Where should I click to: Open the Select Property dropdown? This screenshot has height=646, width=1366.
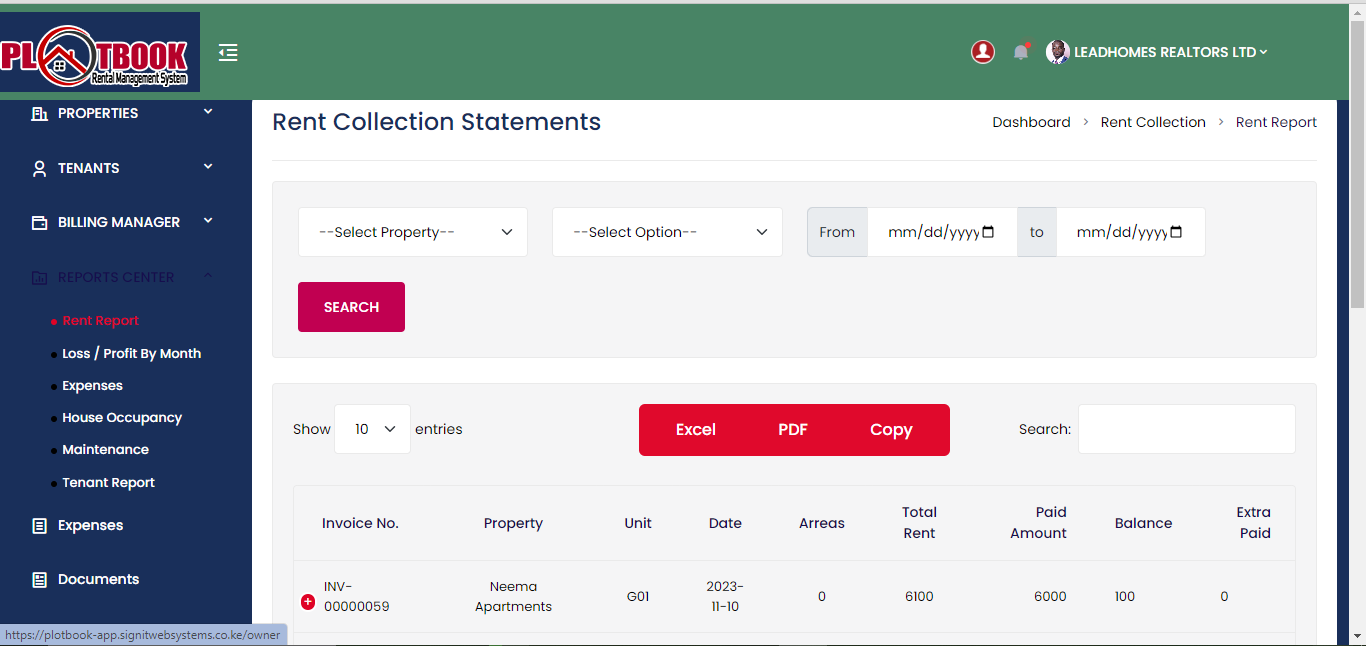coord(412,232)
